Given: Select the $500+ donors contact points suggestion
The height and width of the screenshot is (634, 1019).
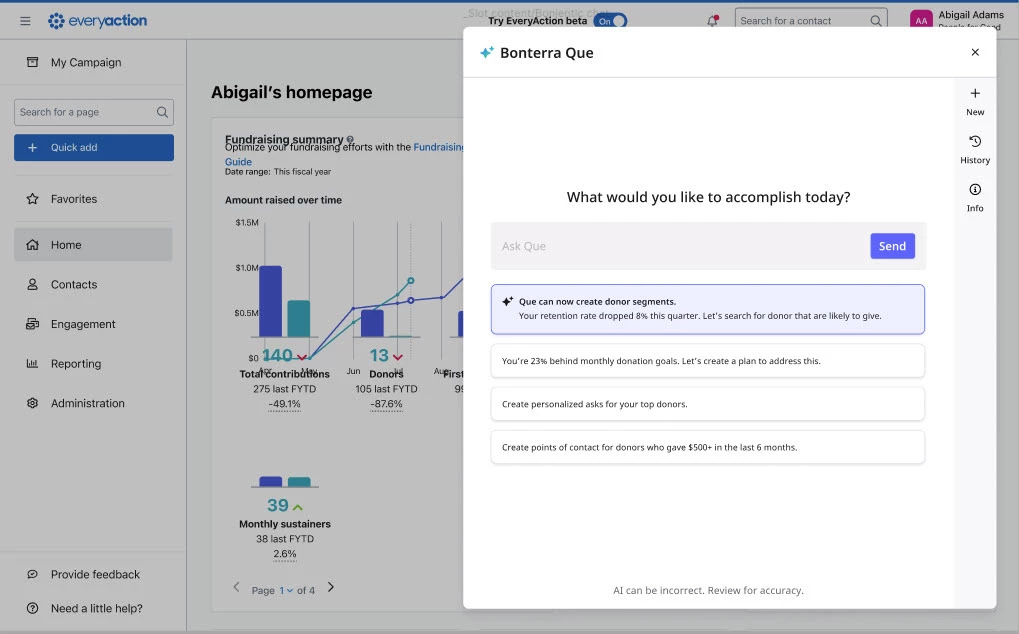Looking at the screenshot, I should point(708,447).
